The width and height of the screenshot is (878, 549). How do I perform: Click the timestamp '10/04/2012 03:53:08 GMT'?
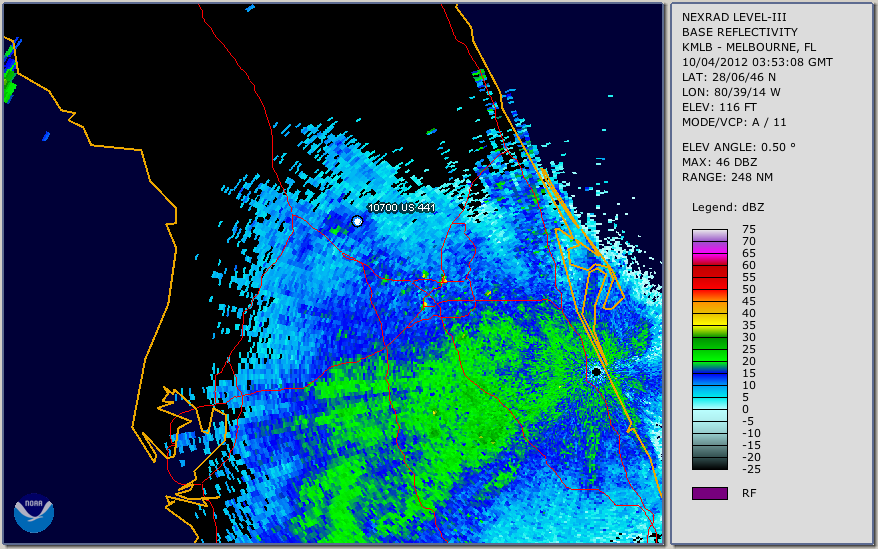tap(757, 62)
